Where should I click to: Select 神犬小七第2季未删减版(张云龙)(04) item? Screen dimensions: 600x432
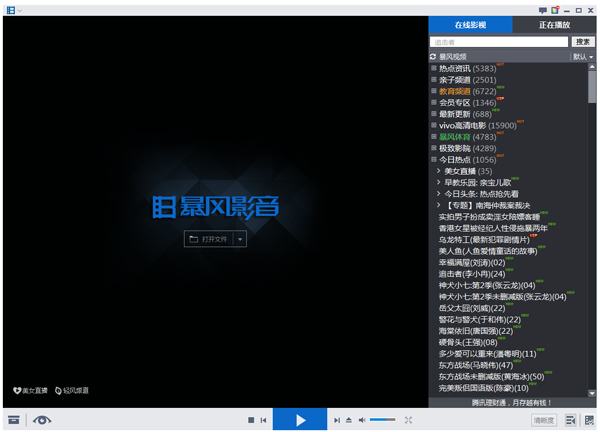[x=502, y=297]
